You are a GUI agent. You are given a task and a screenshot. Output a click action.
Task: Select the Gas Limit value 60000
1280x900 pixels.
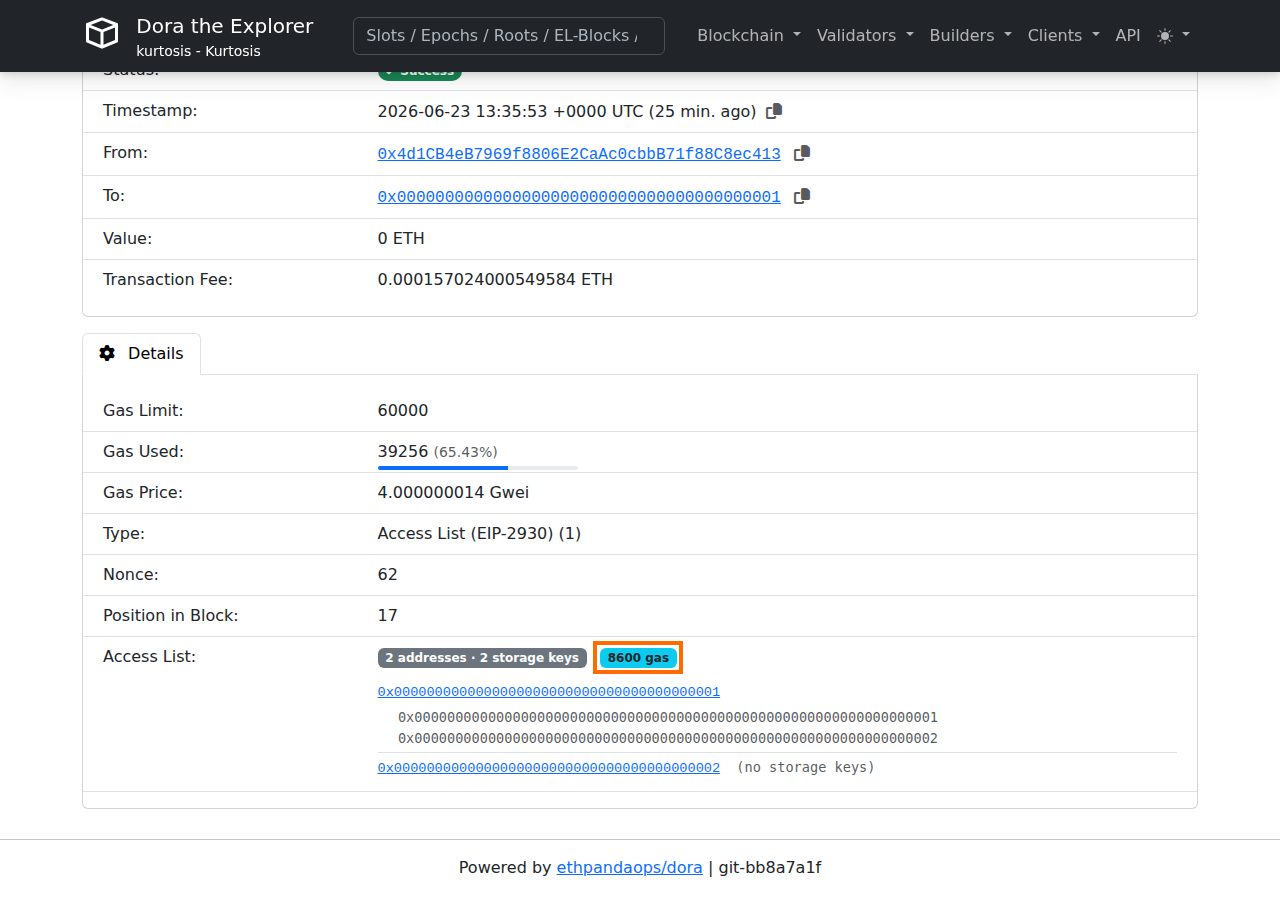click(403, 410)
